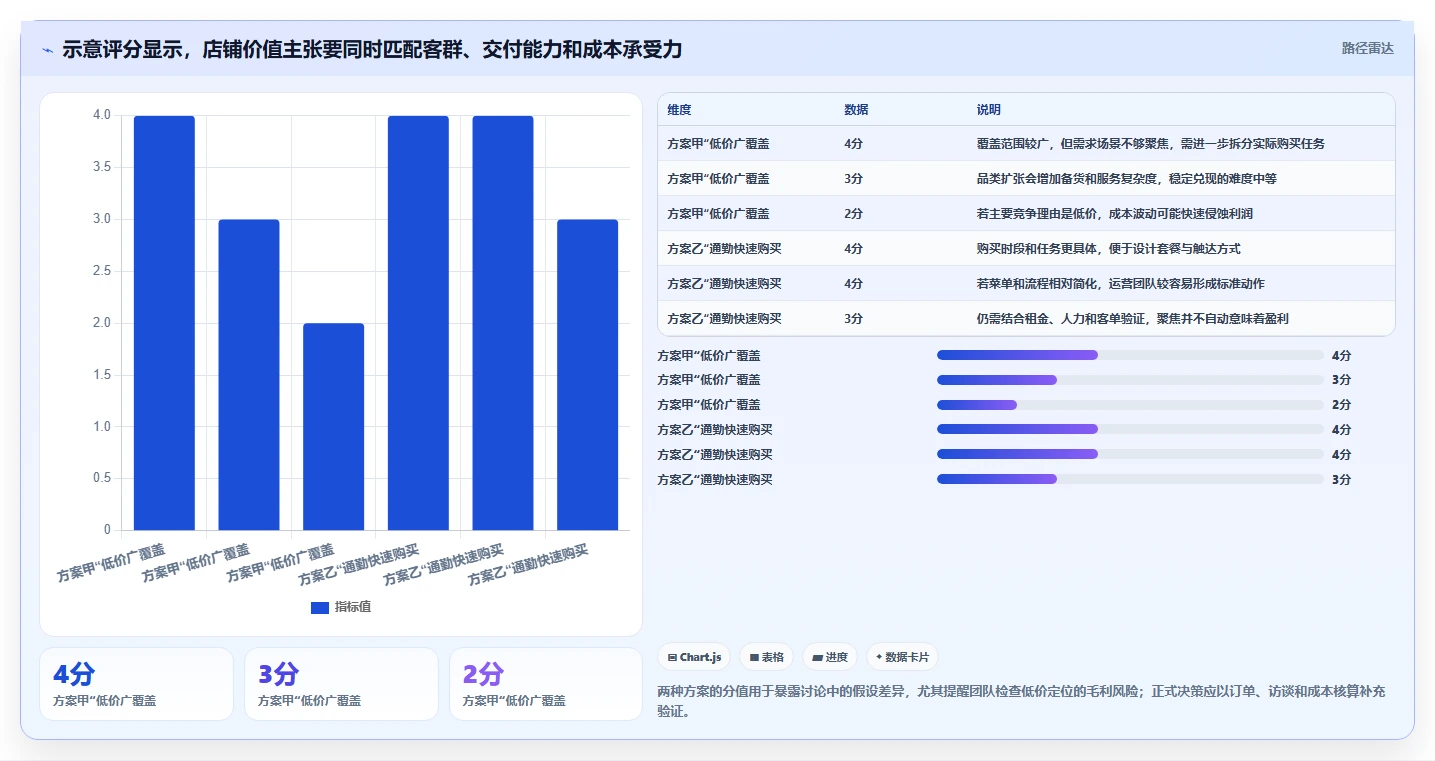
Task: Open the 2分 data card
Action: 546,684
